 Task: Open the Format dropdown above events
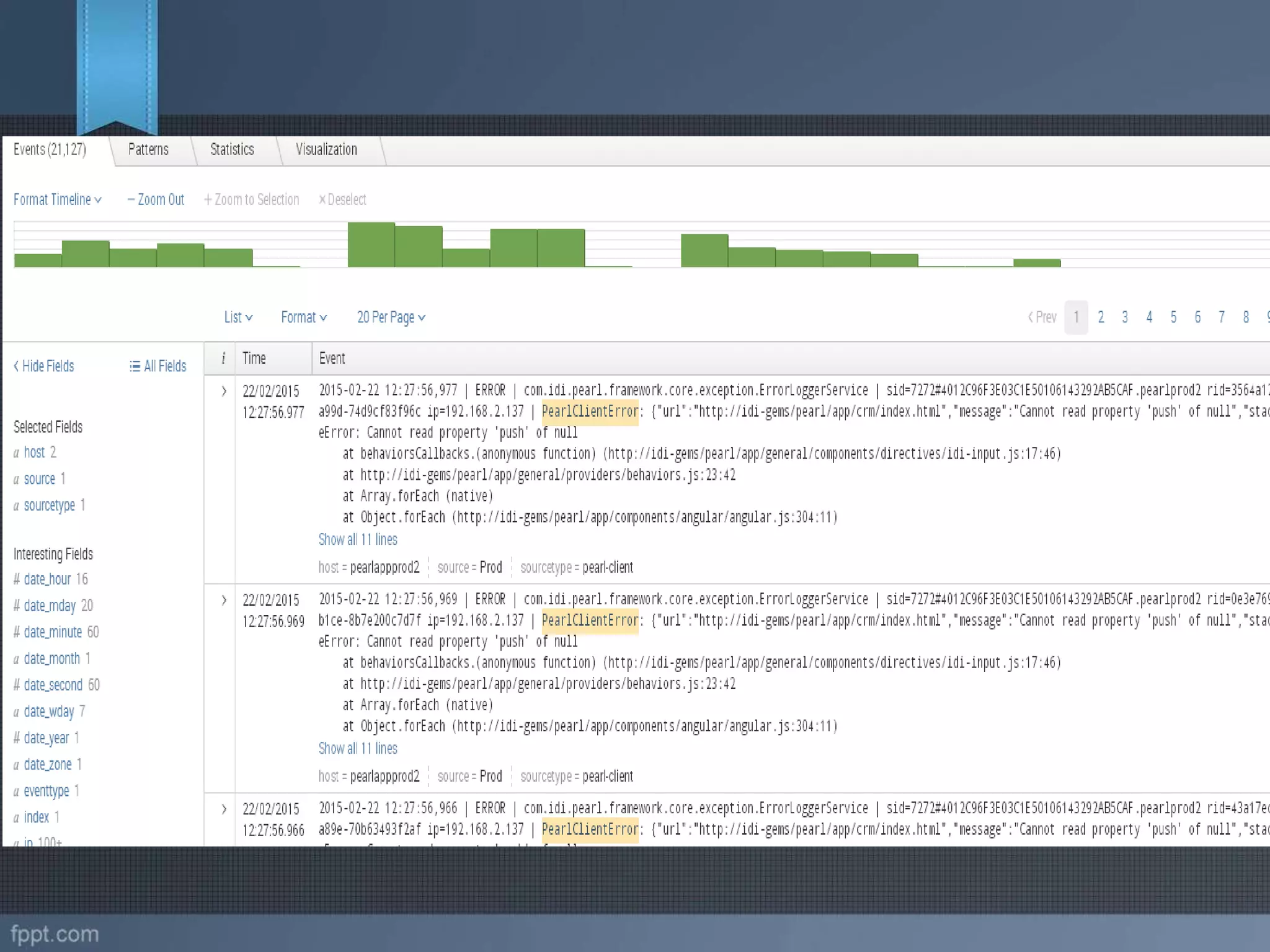point(303,317)
